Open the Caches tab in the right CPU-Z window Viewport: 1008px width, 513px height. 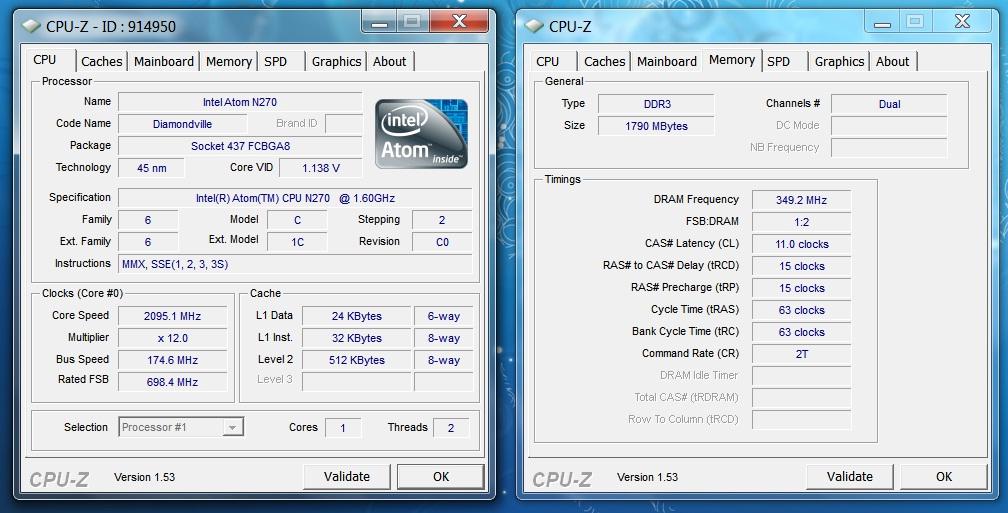[604, 62]
